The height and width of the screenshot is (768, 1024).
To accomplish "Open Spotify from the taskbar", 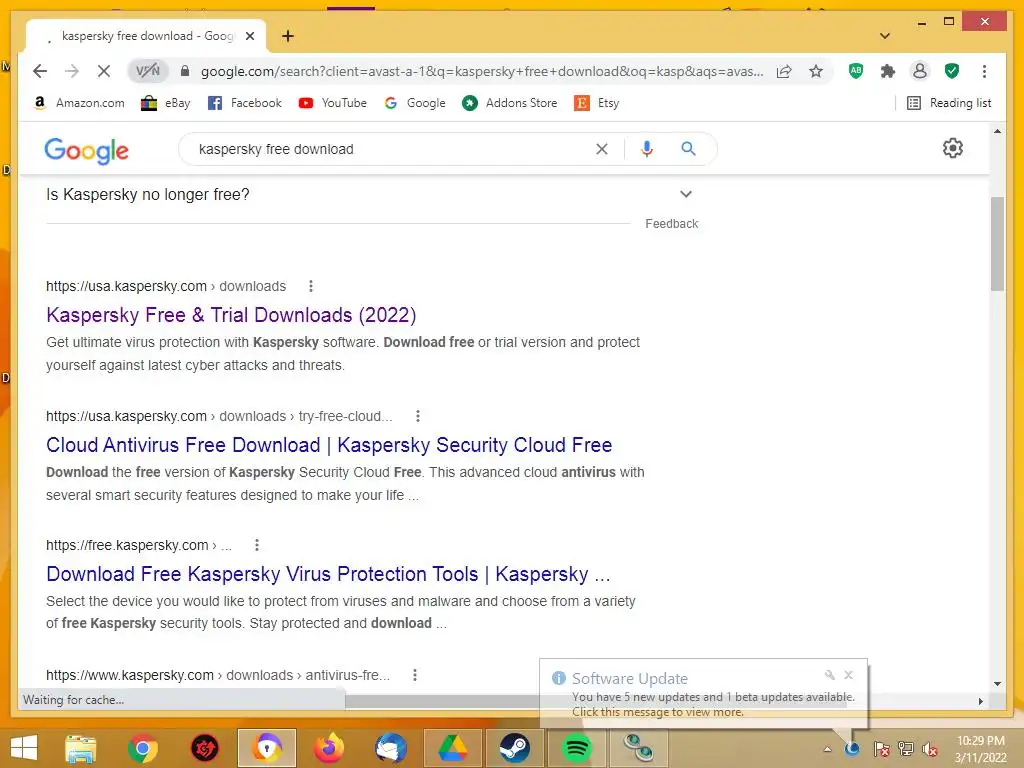I will [x=576, y=748].
